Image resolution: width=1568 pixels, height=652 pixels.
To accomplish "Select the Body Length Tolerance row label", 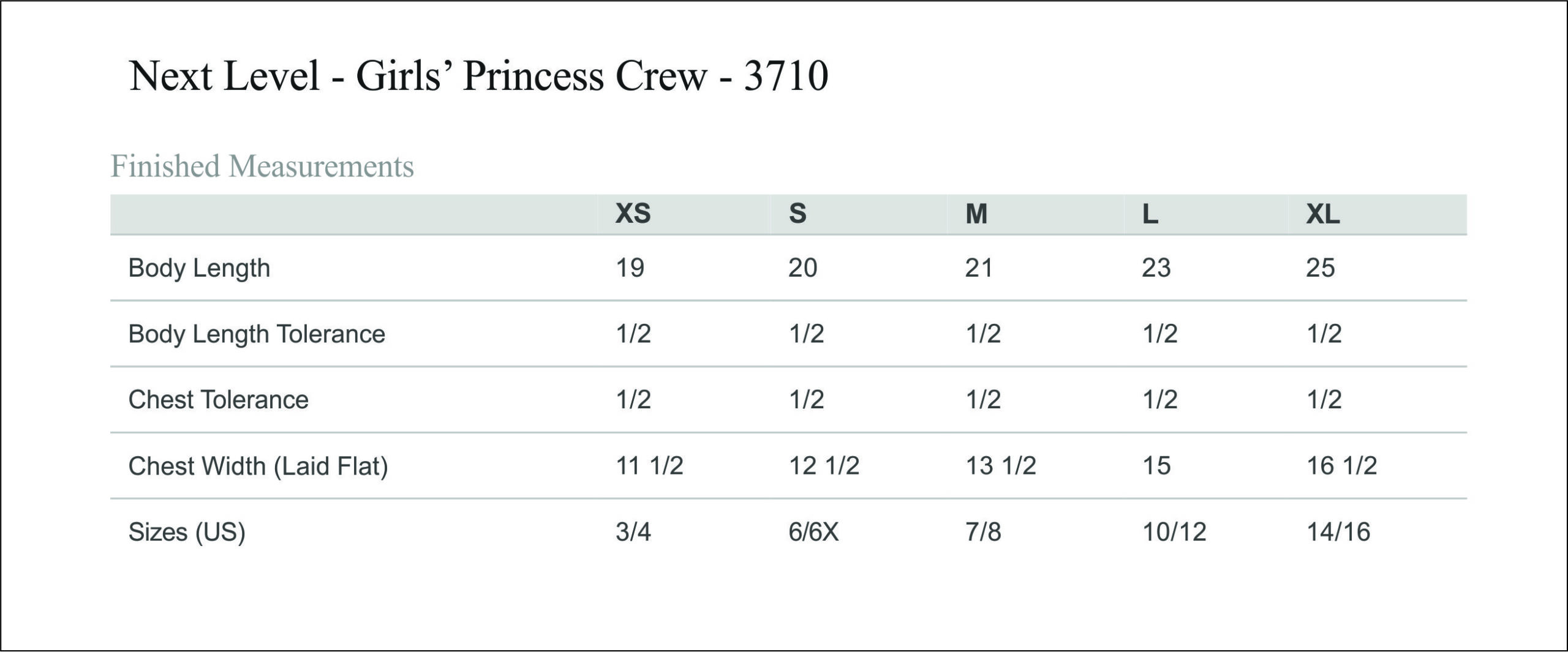I will pos(257,334).
